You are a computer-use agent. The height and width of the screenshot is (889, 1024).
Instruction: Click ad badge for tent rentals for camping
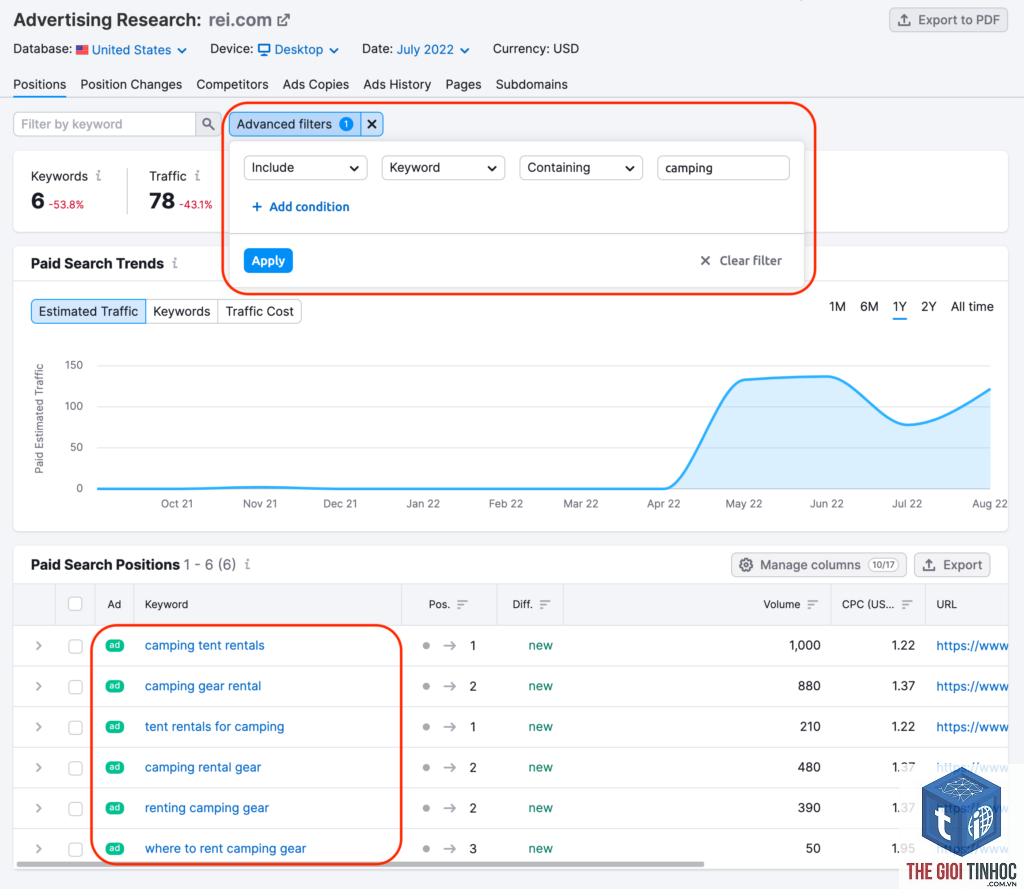(x=115, y=726)
